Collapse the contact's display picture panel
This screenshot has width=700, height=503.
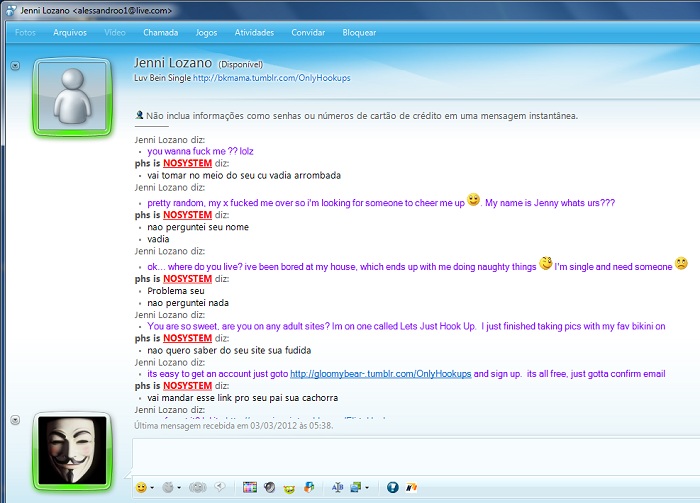(x=15, y=66)
